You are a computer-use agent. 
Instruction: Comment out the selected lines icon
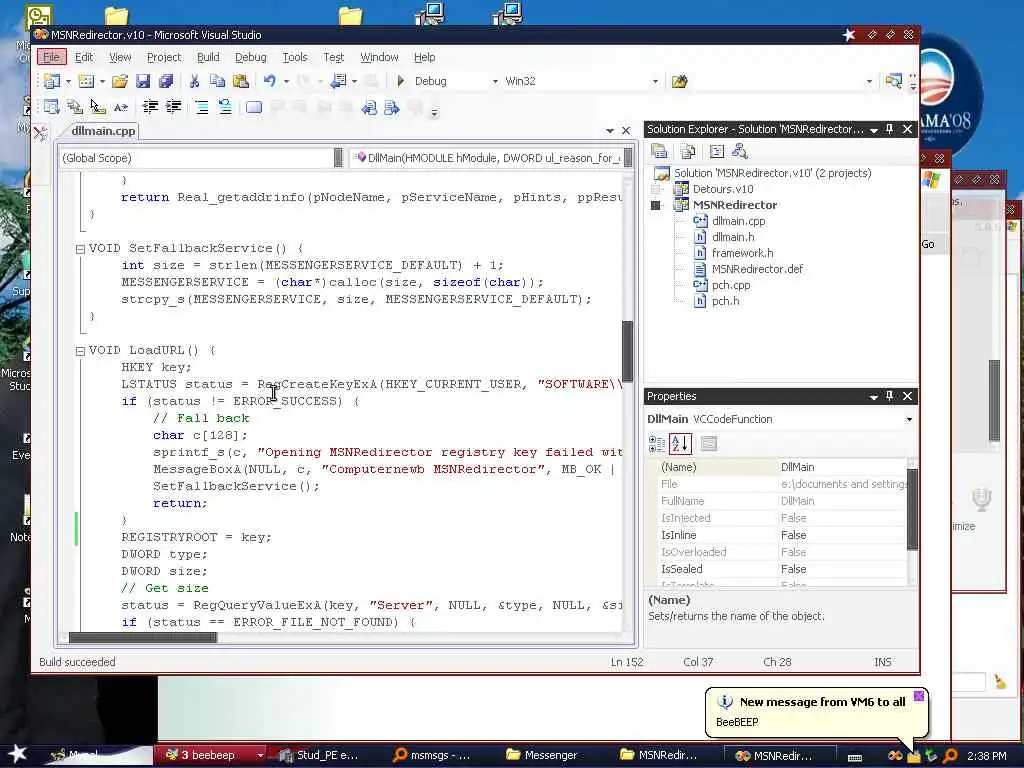coord(202,107)
